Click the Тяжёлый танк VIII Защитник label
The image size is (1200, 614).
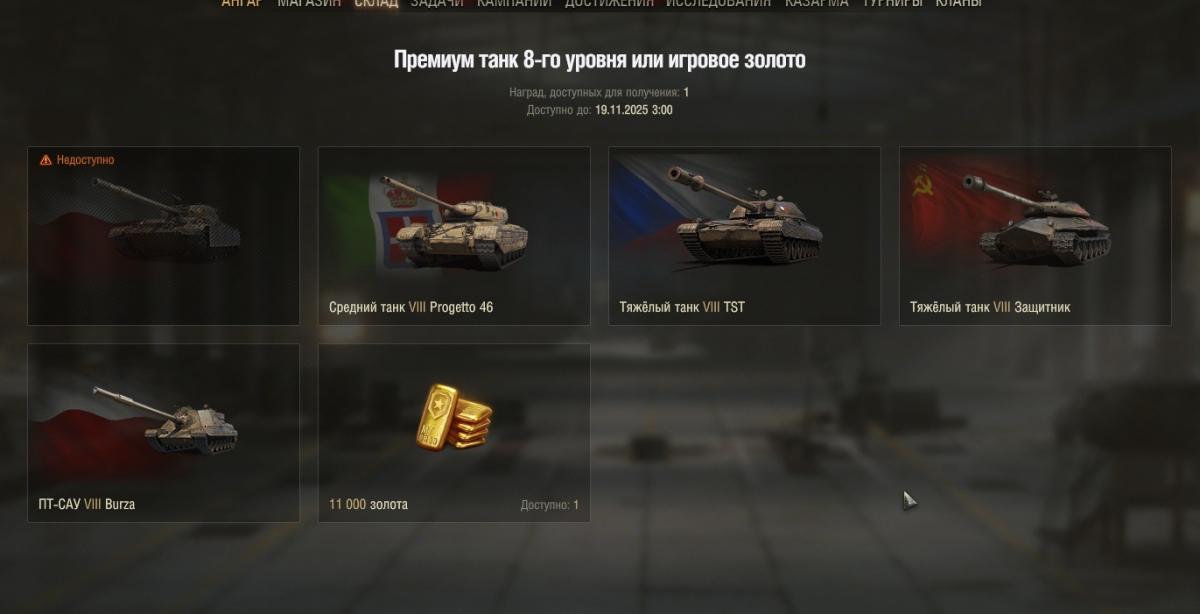[990, 307]
